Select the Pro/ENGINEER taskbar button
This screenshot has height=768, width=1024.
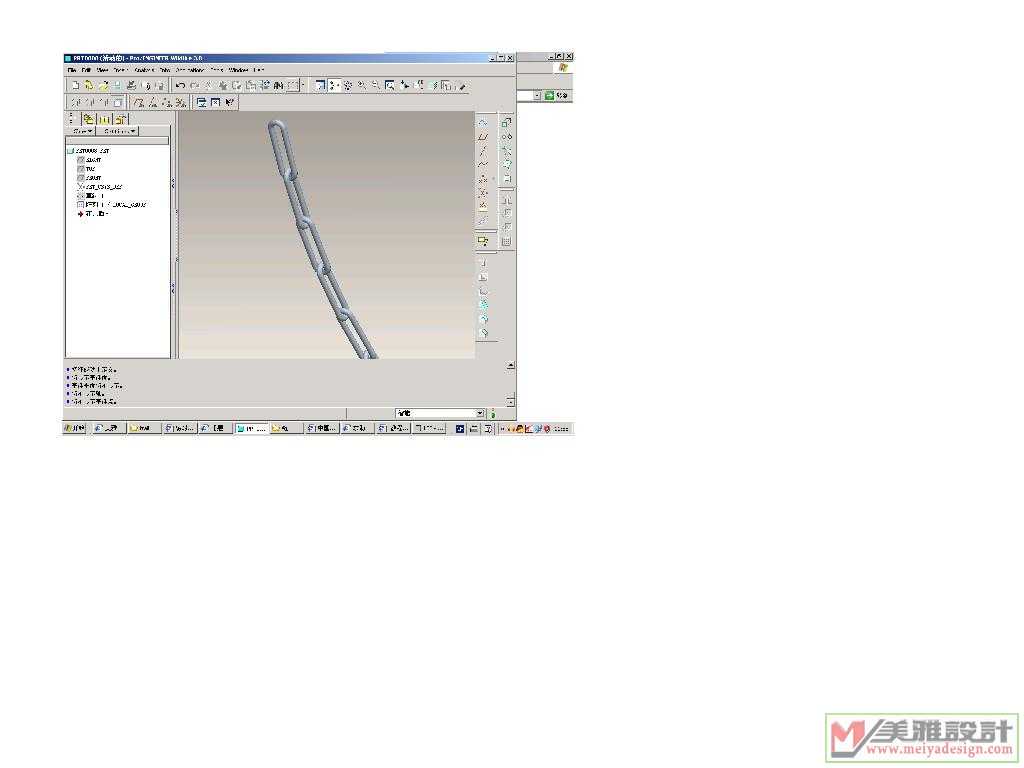(x=251, y=428)
